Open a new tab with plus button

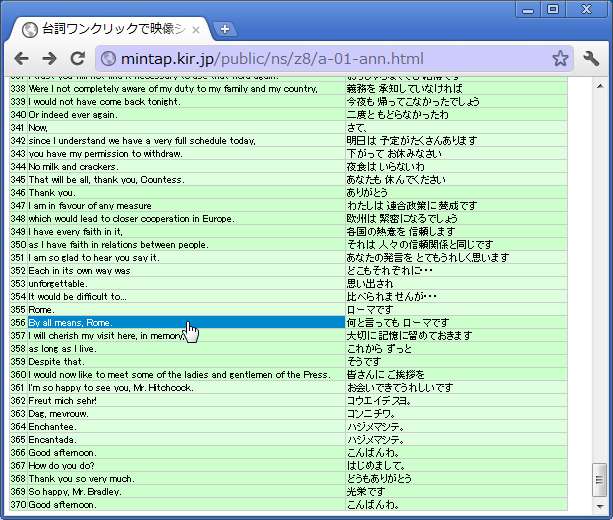[x=225, y=29]
